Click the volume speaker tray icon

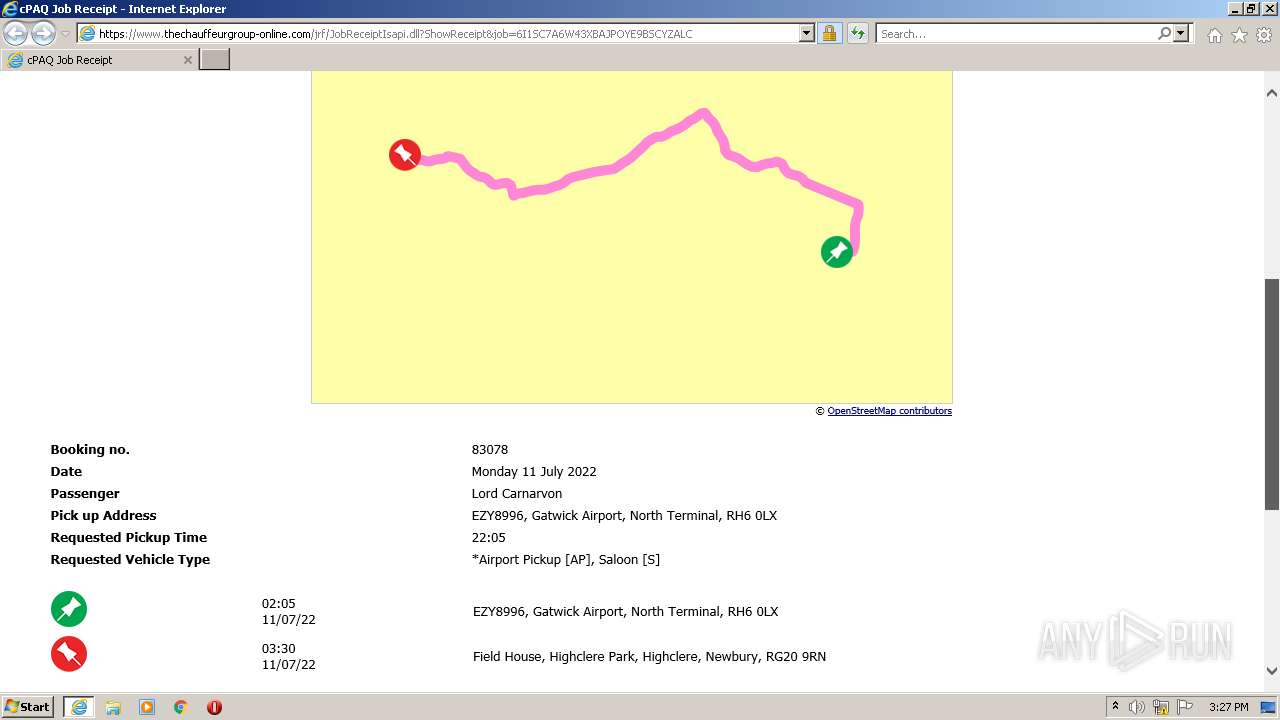(x=1137, y=707)
